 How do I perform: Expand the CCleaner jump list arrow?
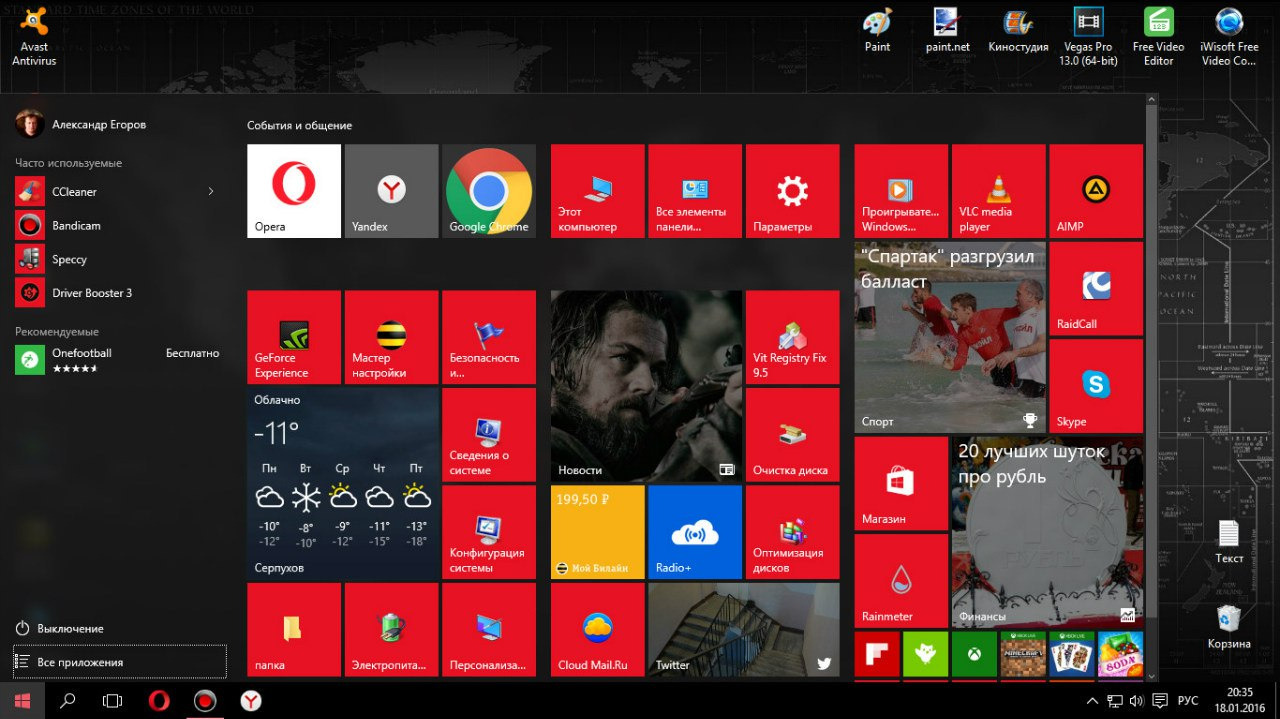tap(211, 191)
